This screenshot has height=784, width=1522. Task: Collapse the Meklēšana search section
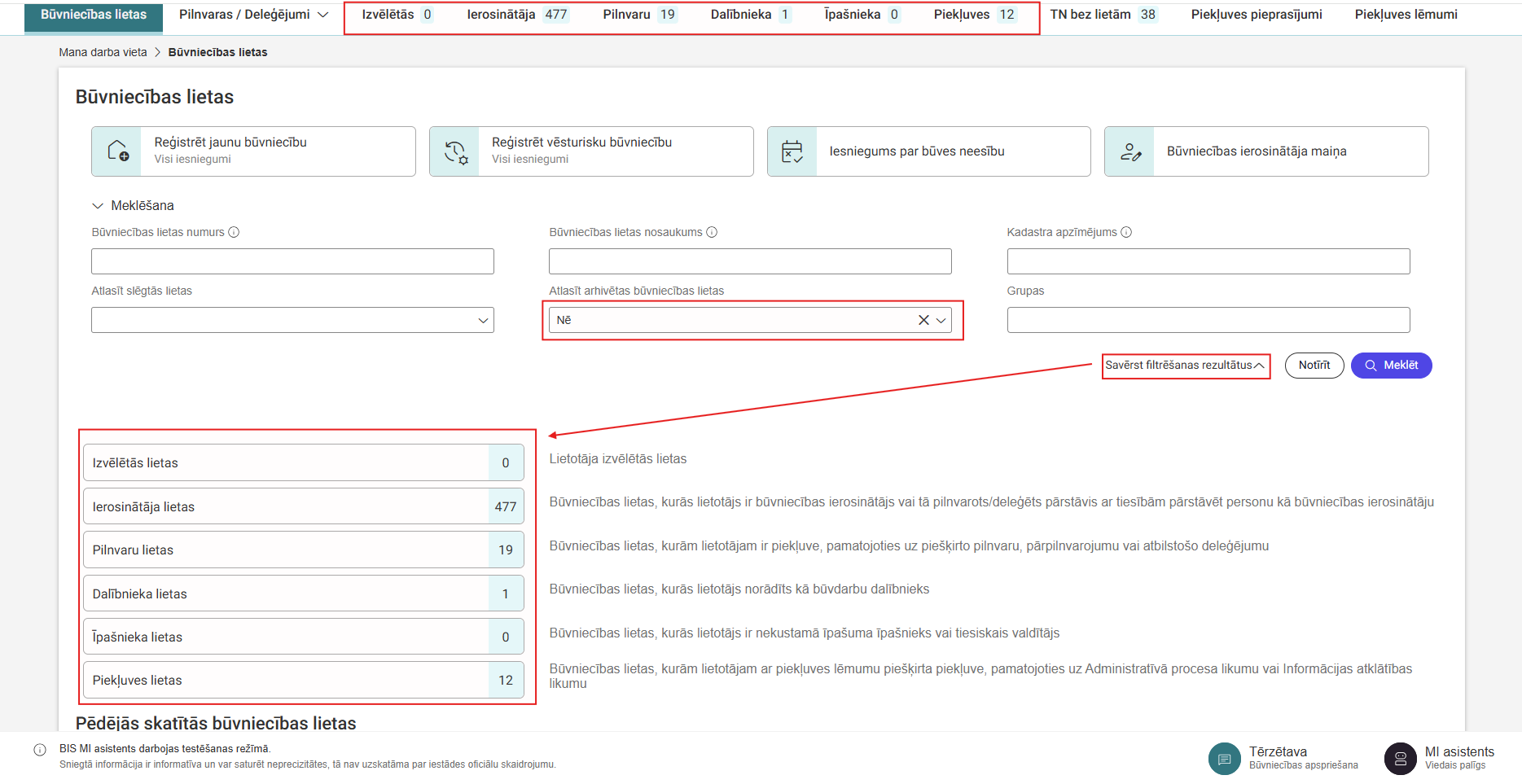(x=99, y=206)
